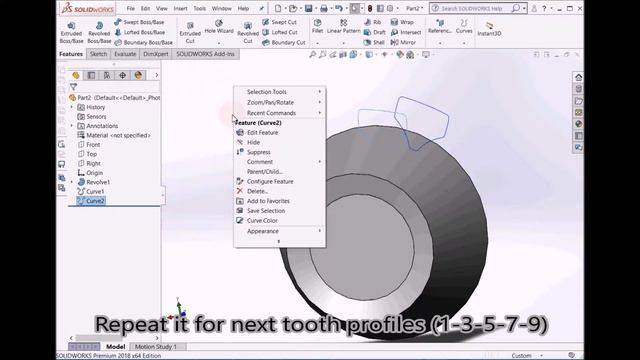The width and height of the screenshot is (640, 360).
Task: Select the Draft tool
Action: point(375,32)
